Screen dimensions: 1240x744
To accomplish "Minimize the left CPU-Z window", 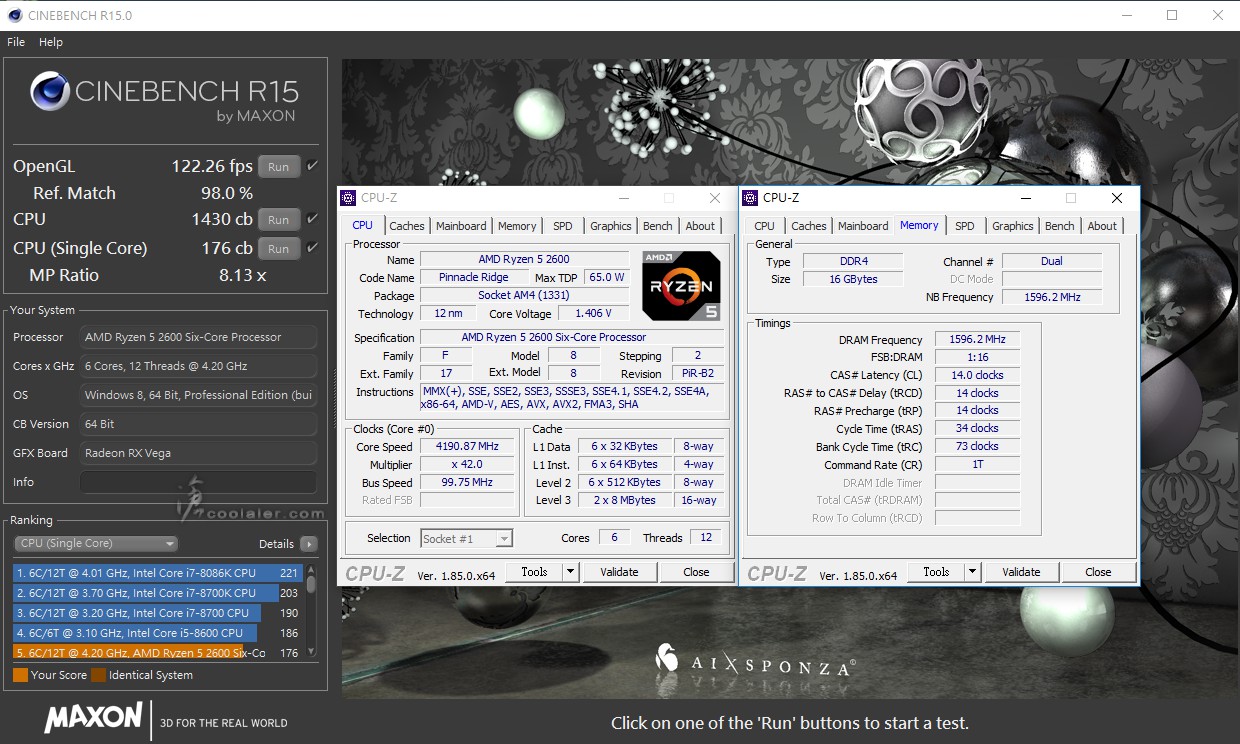I will click(x=624, y=198).
